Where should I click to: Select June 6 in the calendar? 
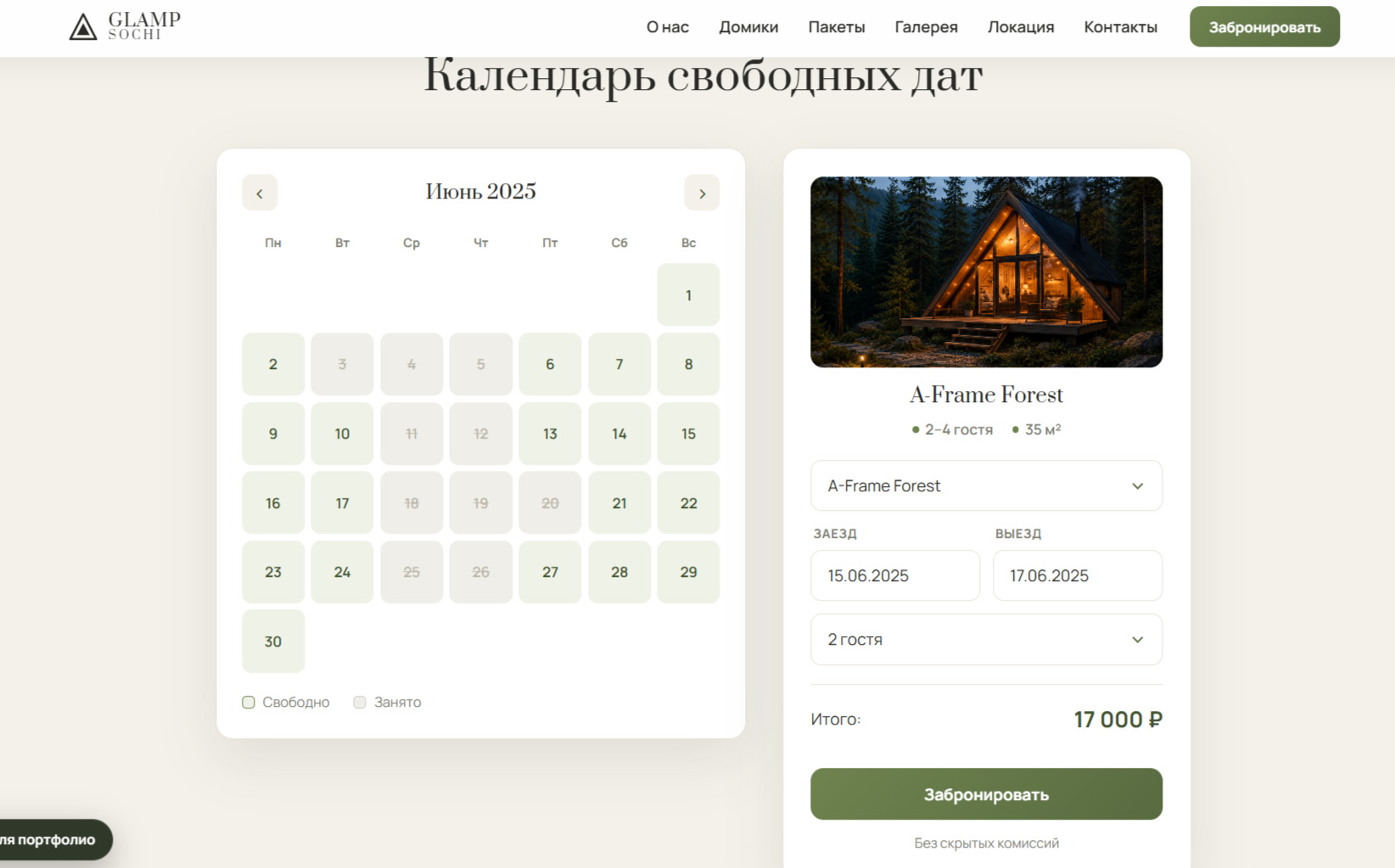pos(550,364)
